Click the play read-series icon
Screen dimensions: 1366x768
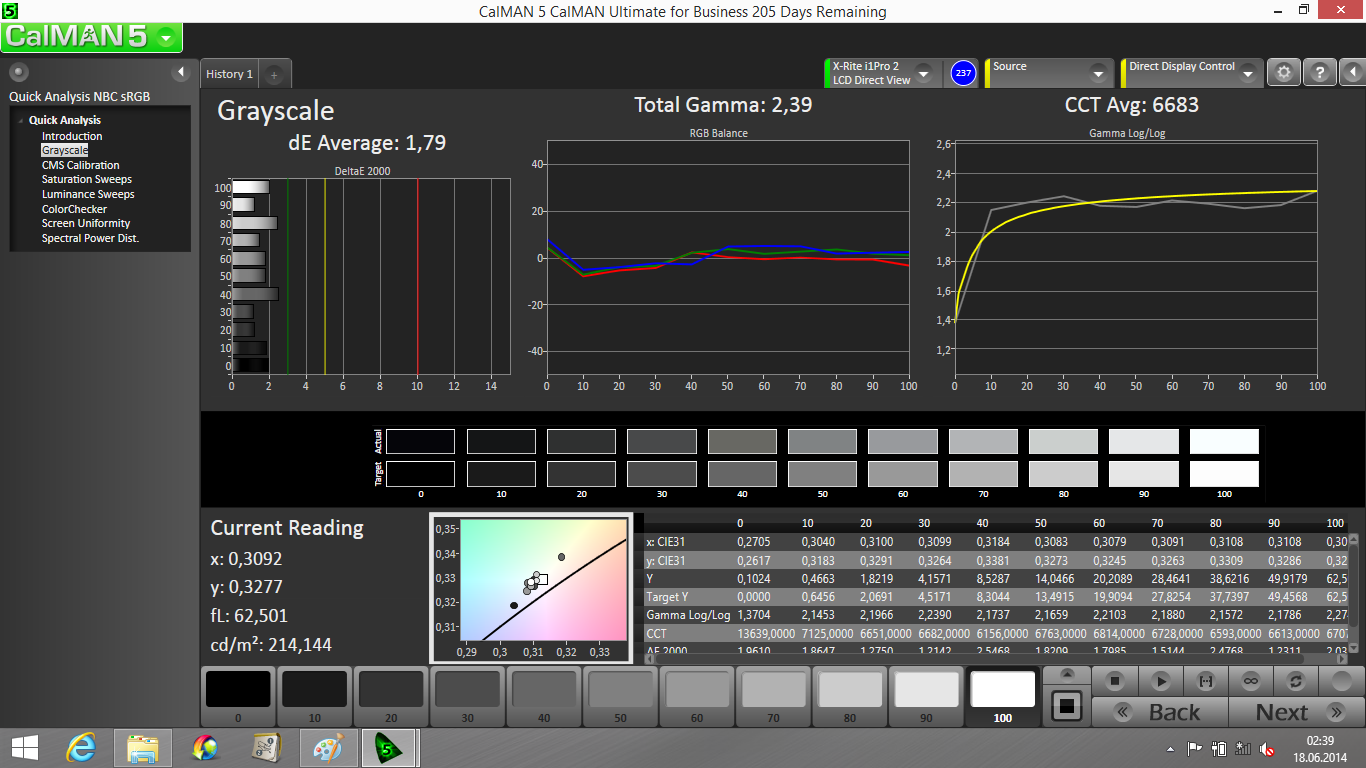pos(1160,681)
